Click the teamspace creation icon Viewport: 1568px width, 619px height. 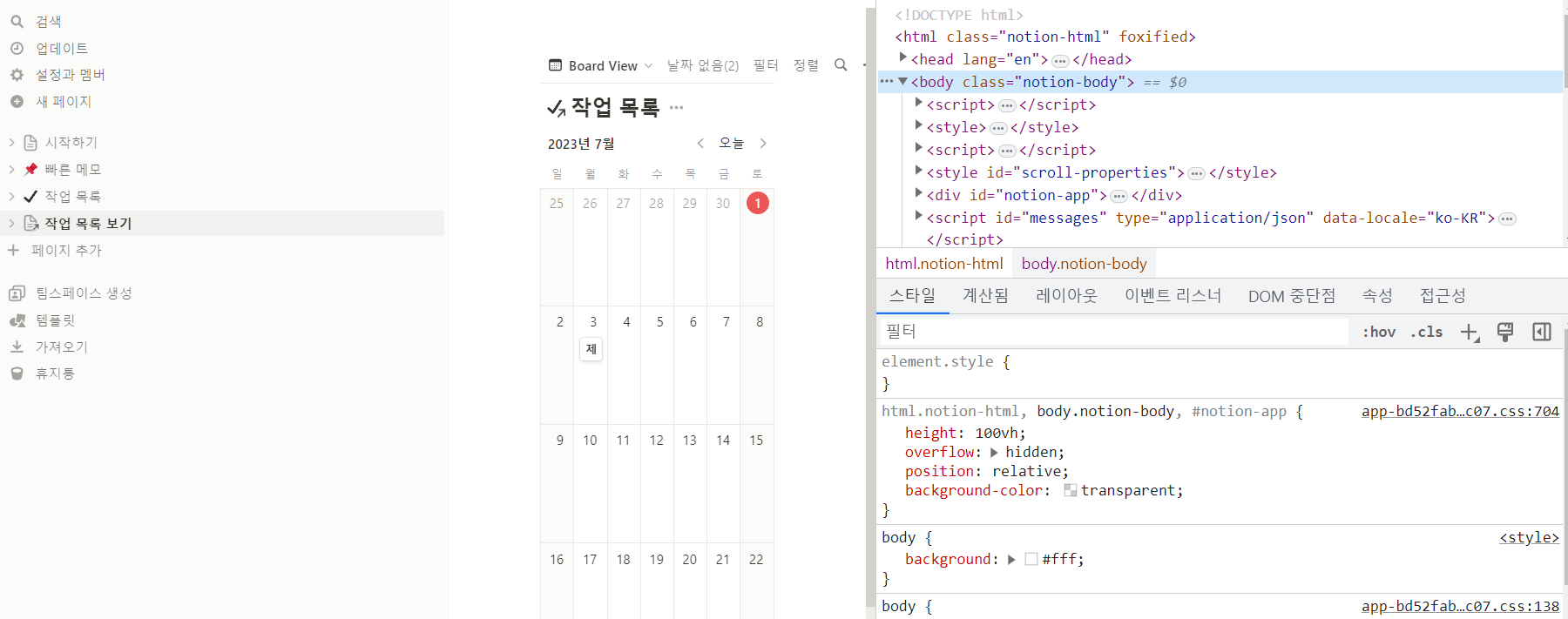click(x=17, y=293)
